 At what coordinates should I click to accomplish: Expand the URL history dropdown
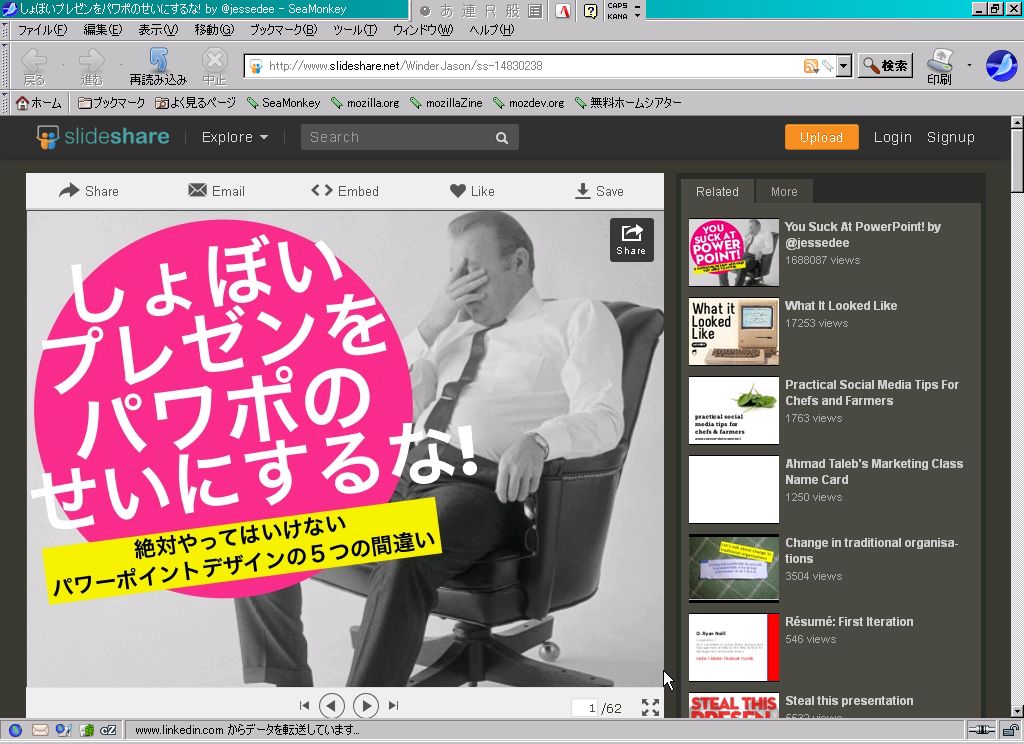pyautogui.click(x=844, y=66)
